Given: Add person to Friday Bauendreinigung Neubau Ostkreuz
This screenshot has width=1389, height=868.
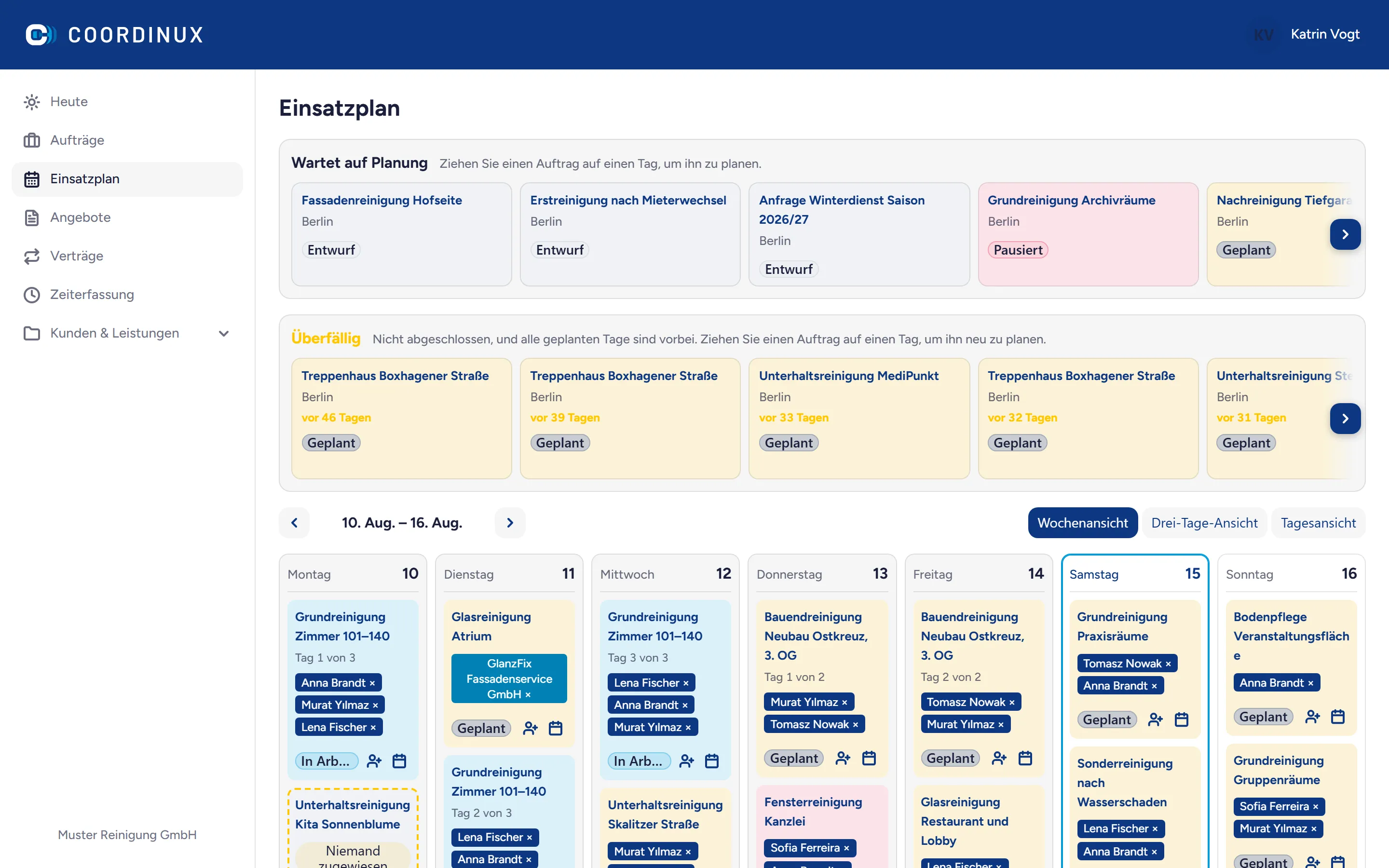Looking at the screenshot, I should [999, 759].
